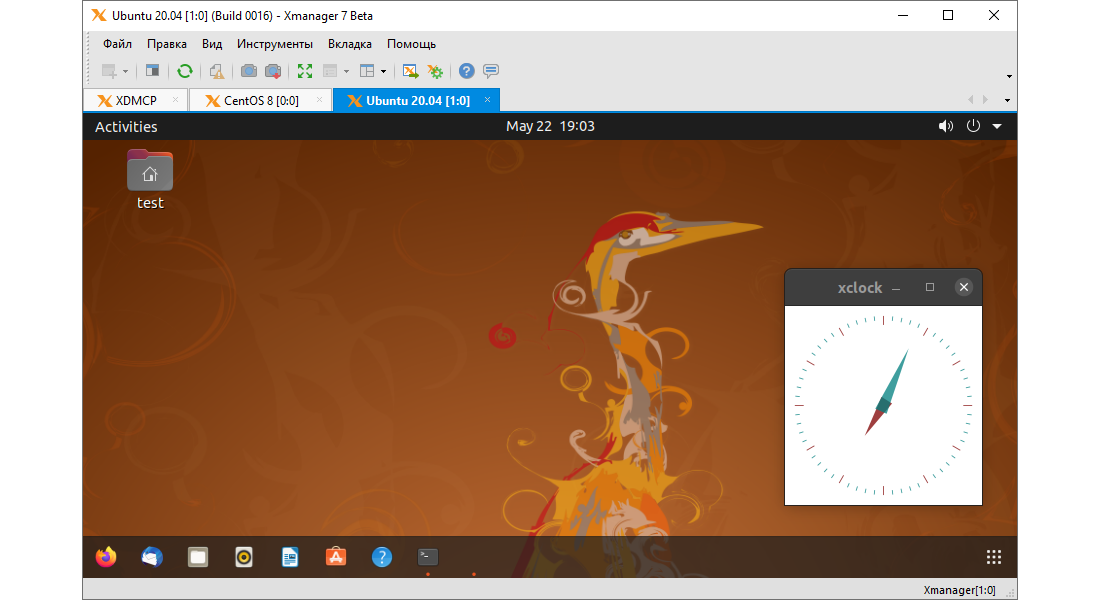Click the tab arrangement layout icon

coord(367,71)
